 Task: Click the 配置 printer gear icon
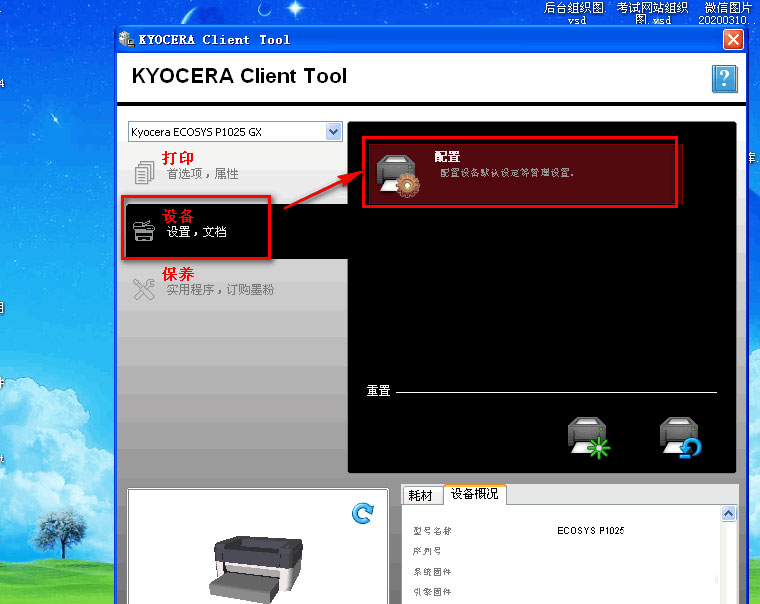pyautogui.click(x=398, y=175)
